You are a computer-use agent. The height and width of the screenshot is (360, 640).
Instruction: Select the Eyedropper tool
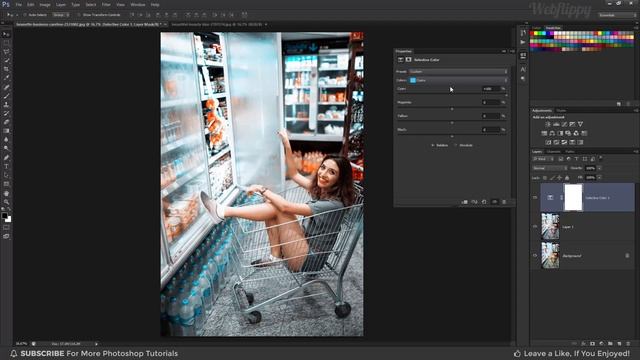click(6, 78)
